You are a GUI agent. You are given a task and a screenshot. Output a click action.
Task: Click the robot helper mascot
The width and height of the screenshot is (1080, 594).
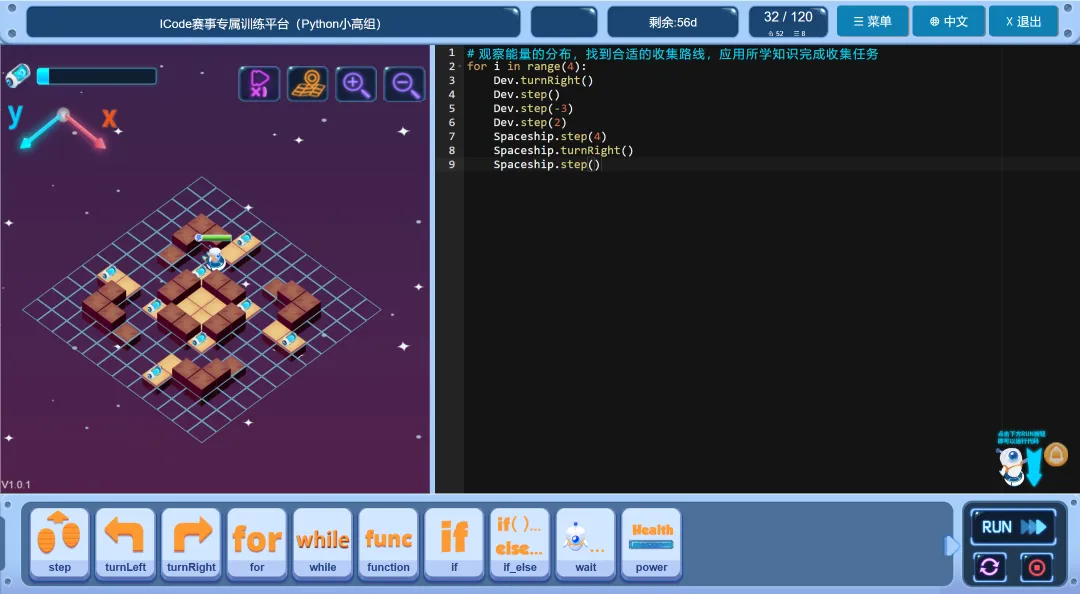coord(1012,467)
